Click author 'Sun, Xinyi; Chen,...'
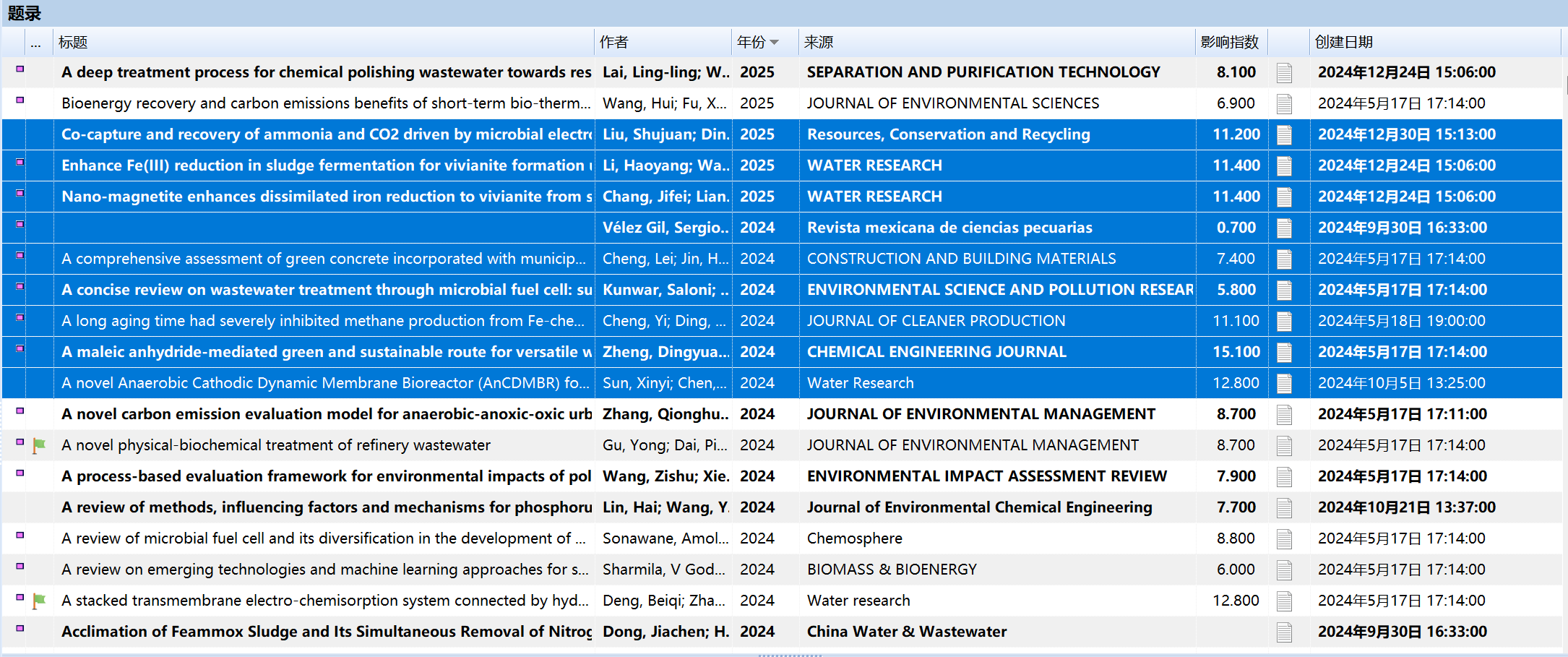The width and height of the screenshot is (1568, 657). [x=665, y=383]
